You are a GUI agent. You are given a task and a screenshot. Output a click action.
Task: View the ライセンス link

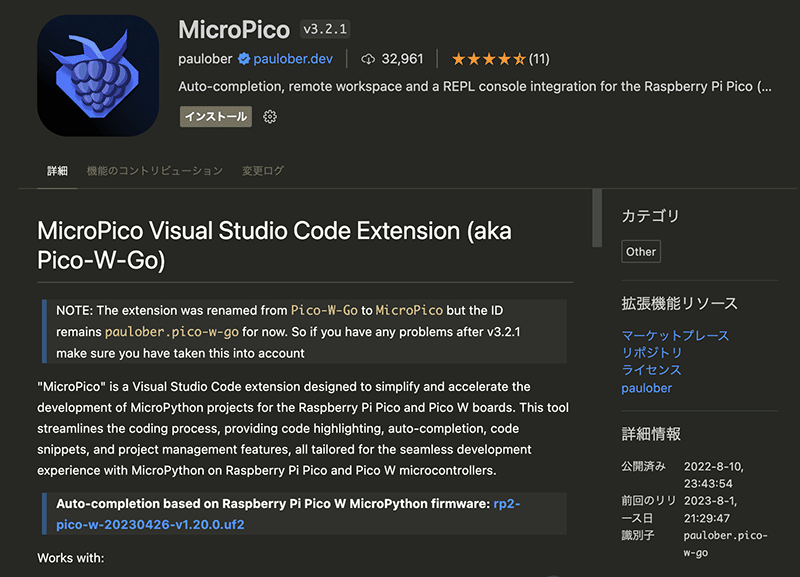pyautogui.click(x=652, y=370)
